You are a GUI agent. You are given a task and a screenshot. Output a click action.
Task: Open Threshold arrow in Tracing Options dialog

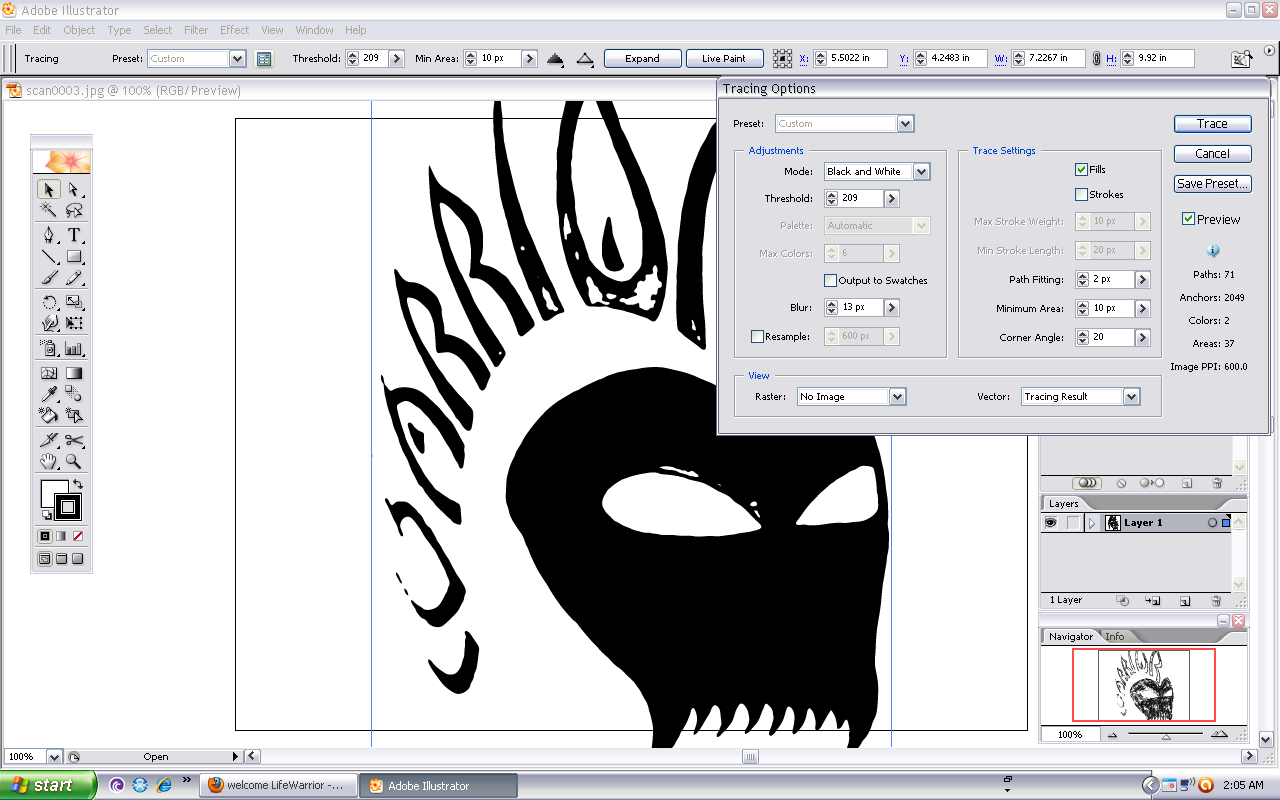point(892,199)
